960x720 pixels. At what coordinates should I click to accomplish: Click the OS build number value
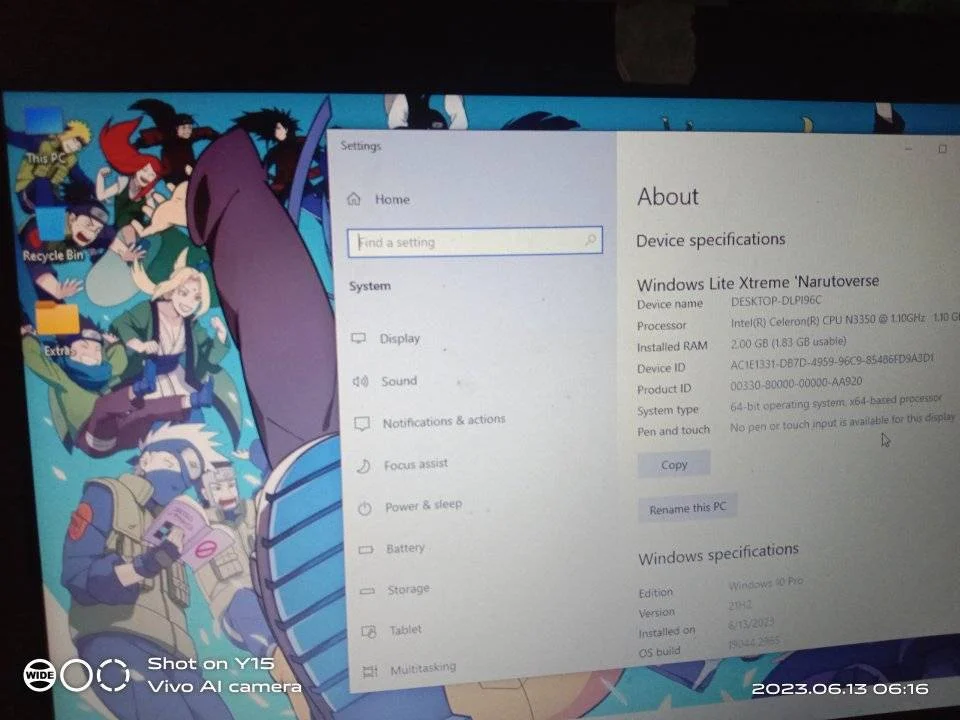[754, 643]
